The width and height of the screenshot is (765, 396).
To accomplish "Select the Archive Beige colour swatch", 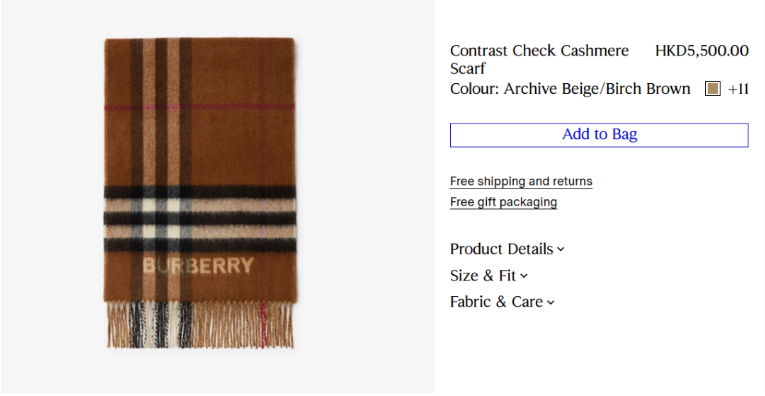I will (x=712, y=89).
